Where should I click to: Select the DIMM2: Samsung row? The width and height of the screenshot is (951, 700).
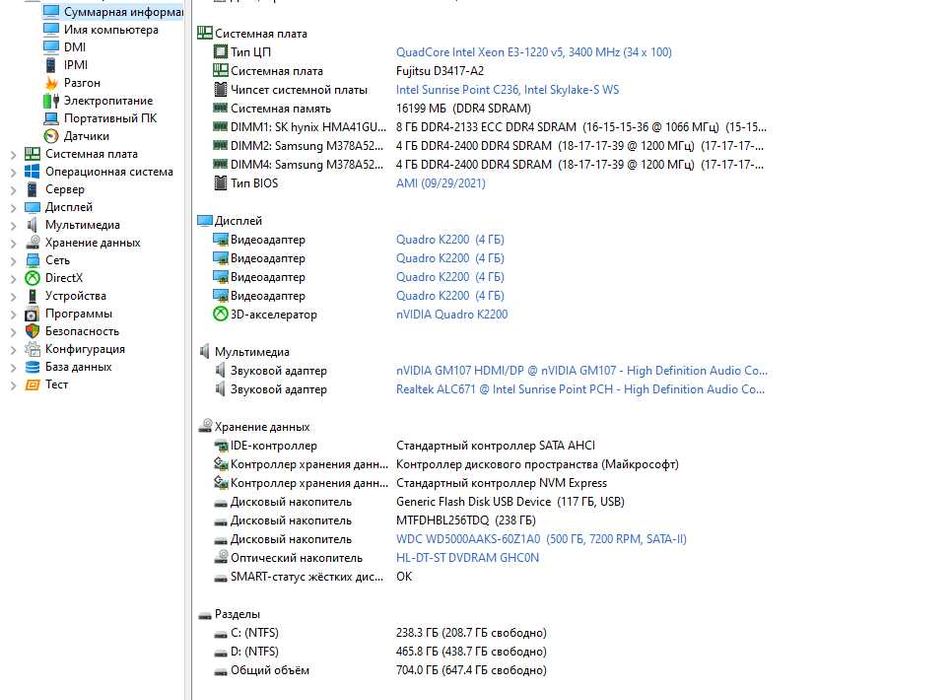point(488,146)
